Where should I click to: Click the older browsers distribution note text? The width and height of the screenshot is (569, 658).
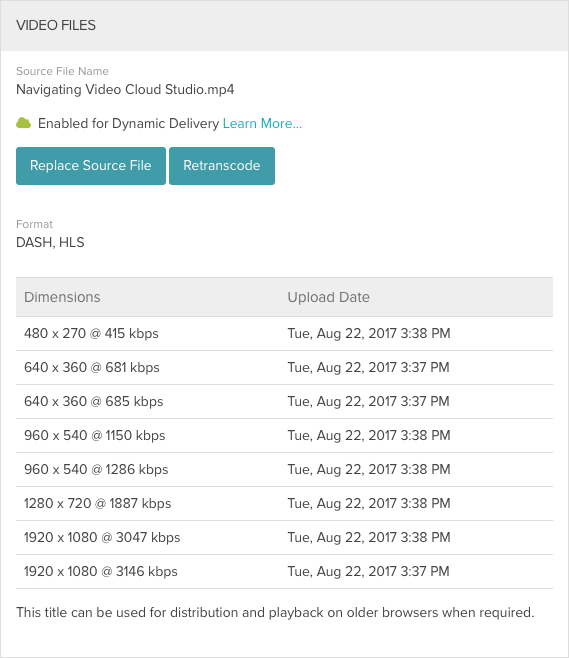275,613
